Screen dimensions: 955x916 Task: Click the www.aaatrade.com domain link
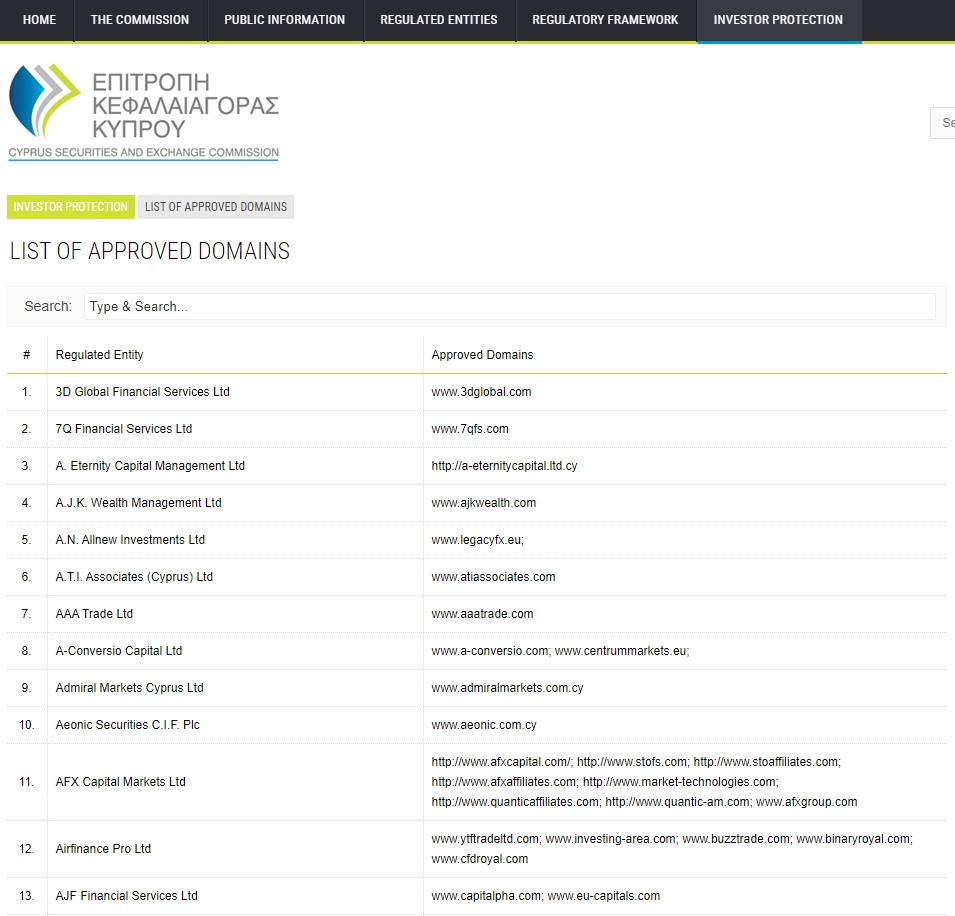tap(483, 613)
